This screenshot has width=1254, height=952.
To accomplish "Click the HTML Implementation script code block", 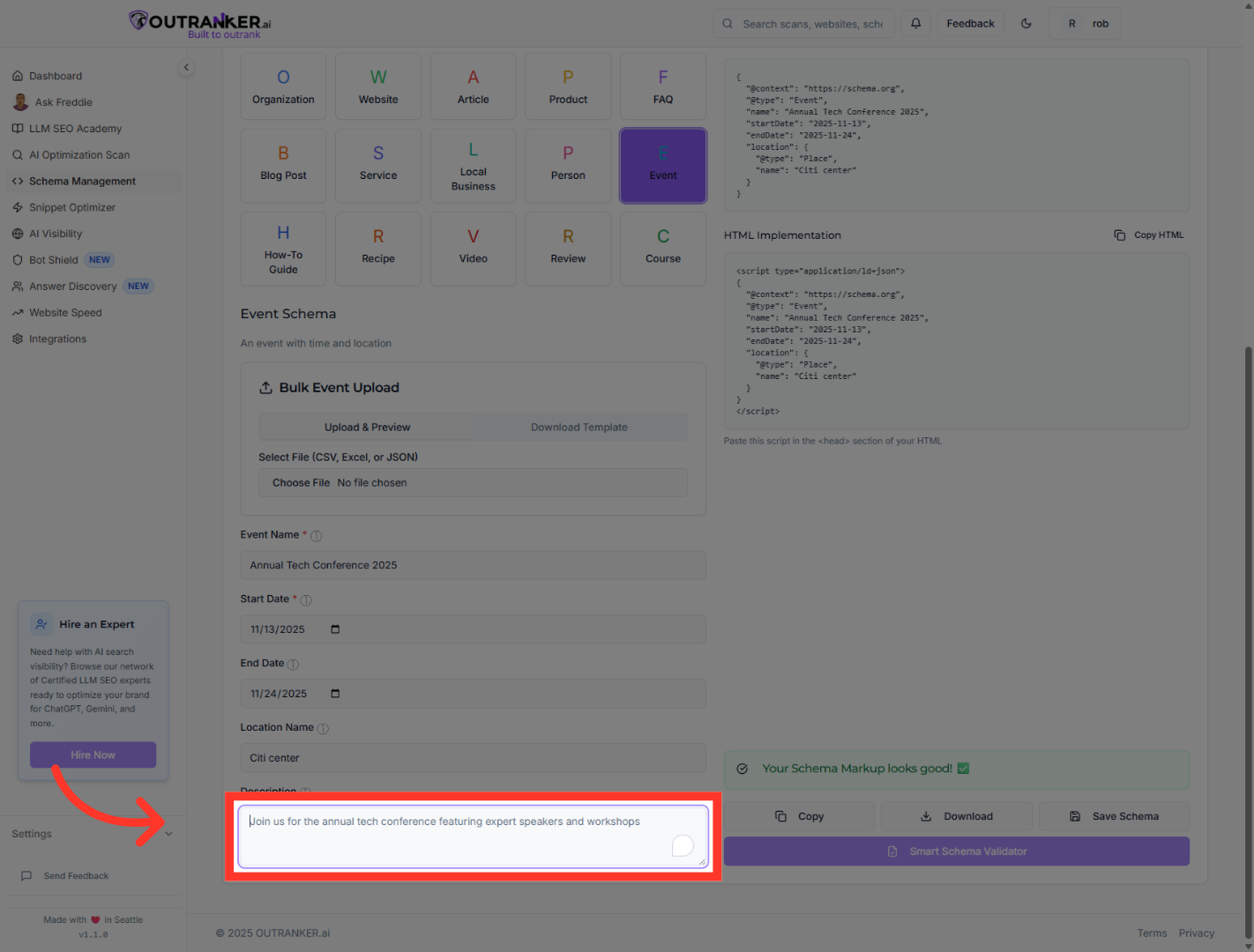I will (x=956, y=341).
